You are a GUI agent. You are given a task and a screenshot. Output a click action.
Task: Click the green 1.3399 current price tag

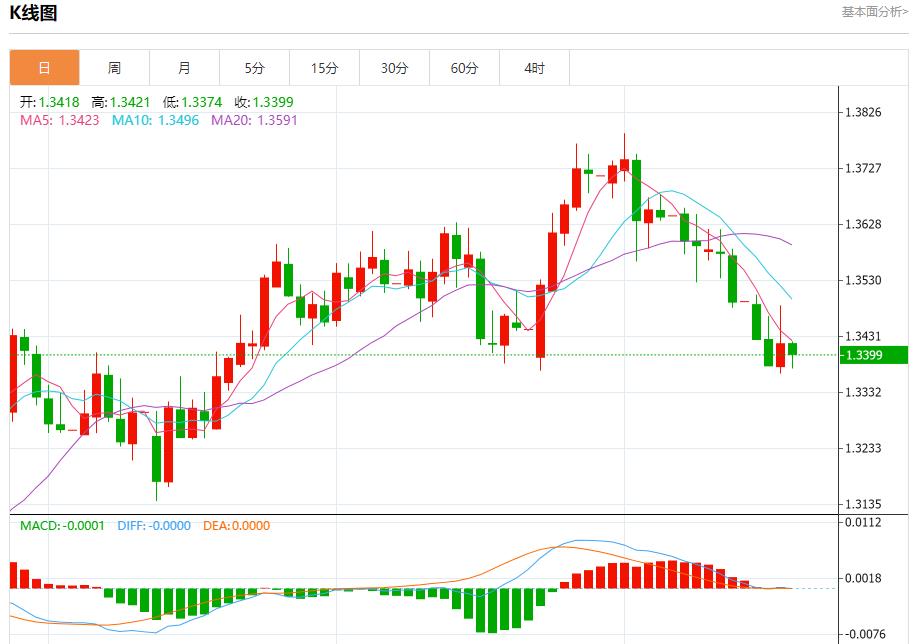(x=873, y=355)
